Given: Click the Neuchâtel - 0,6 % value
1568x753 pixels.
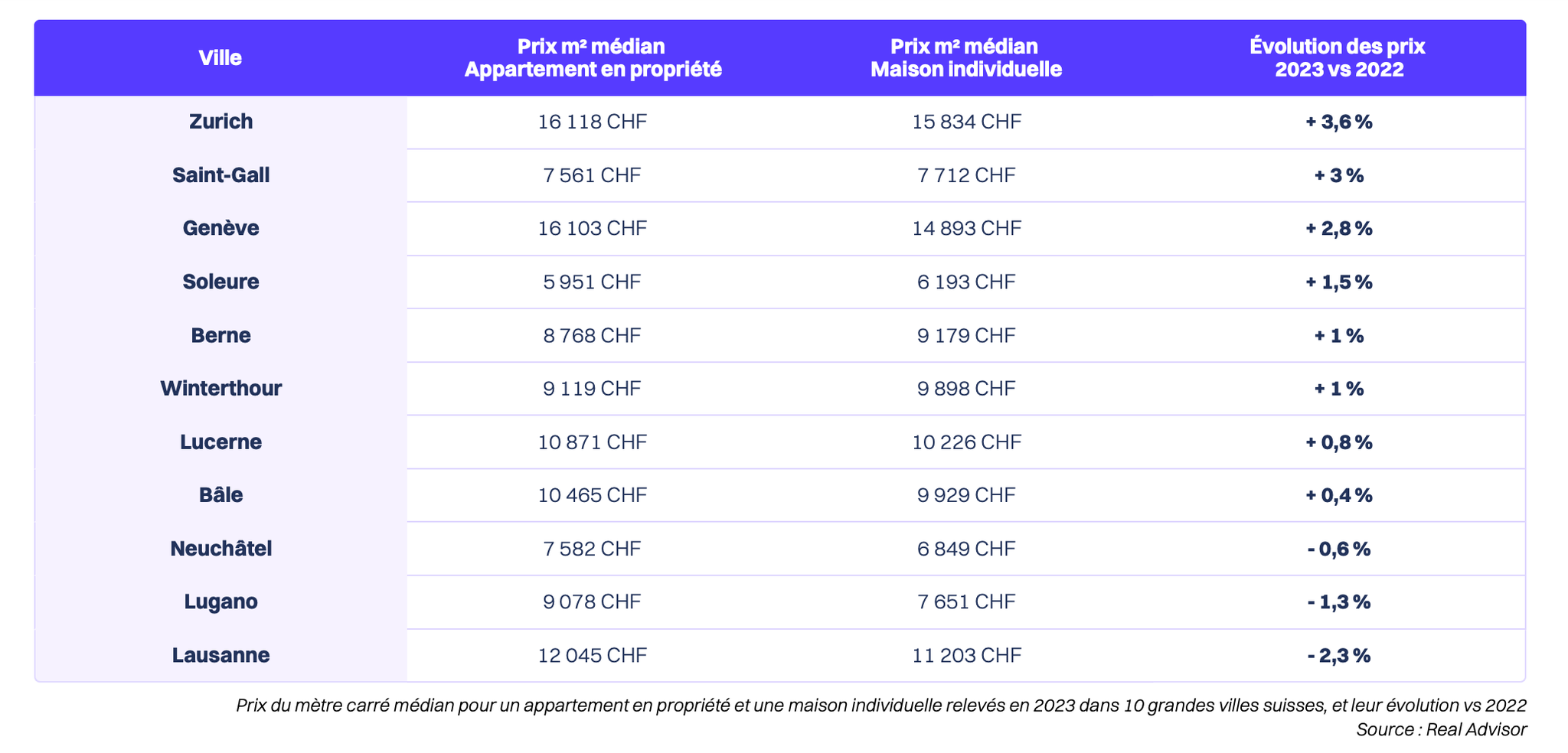Looking at the screenshot, I should click(1339, 549).
